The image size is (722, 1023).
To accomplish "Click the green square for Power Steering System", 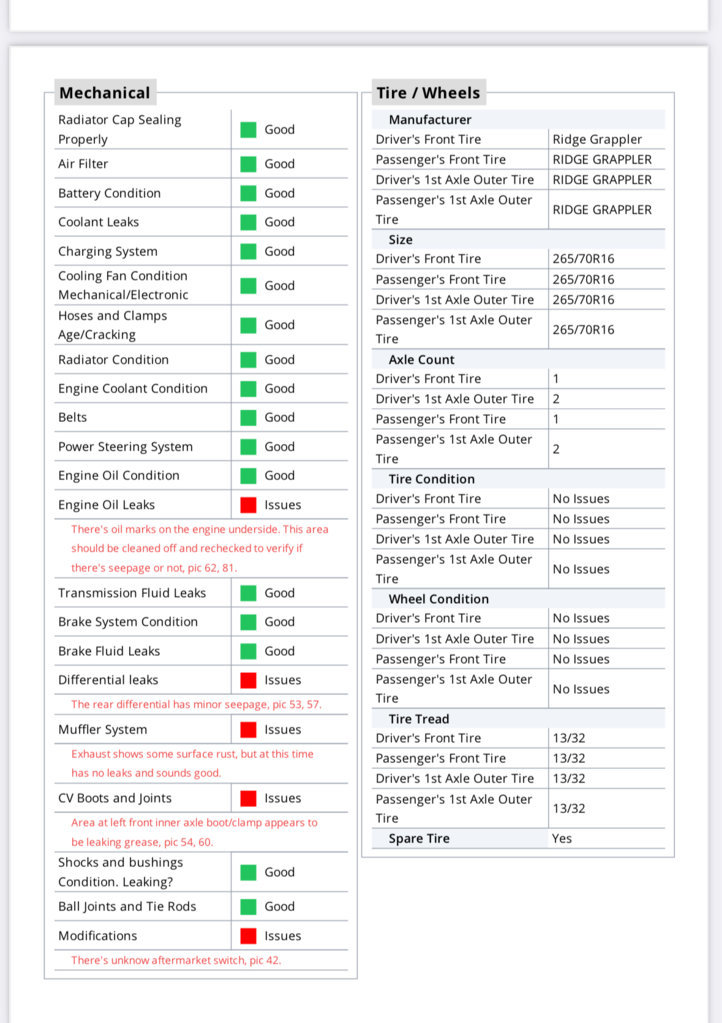I will point(248,446).
